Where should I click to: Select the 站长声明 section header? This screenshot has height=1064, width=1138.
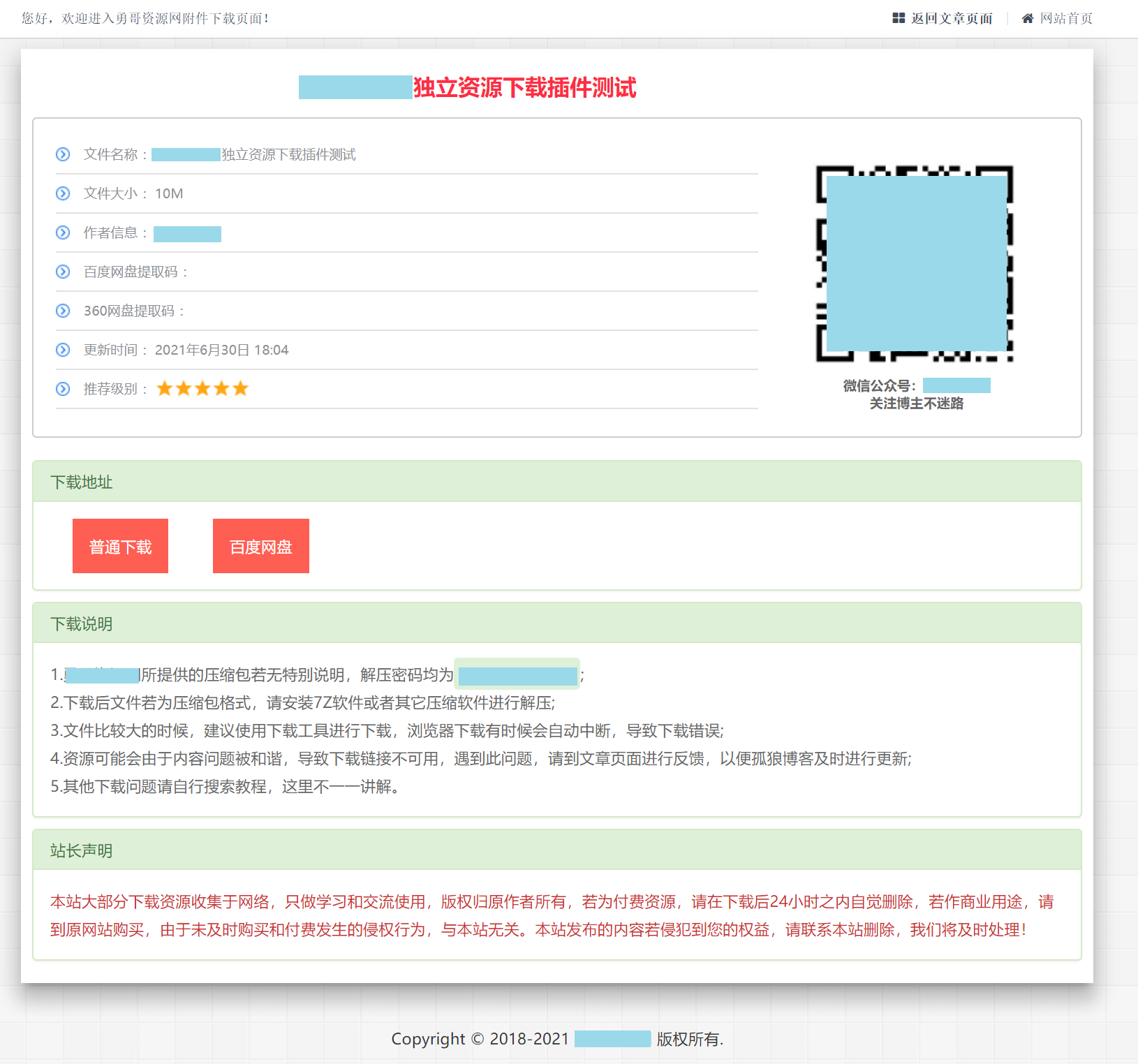tap(82, 851)
